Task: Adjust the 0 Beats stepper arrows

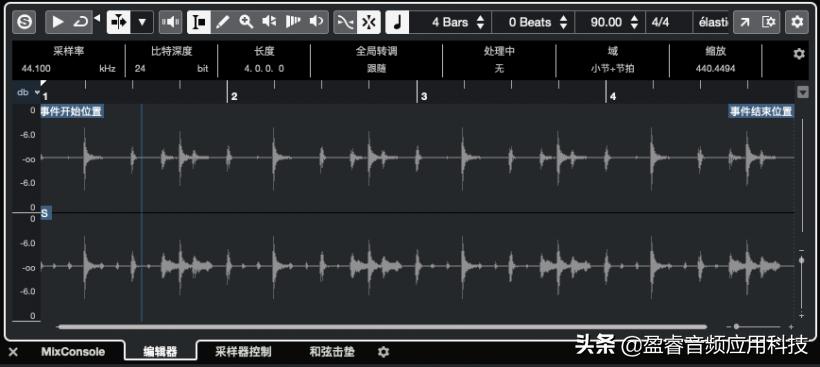Action: pos(563,22)
